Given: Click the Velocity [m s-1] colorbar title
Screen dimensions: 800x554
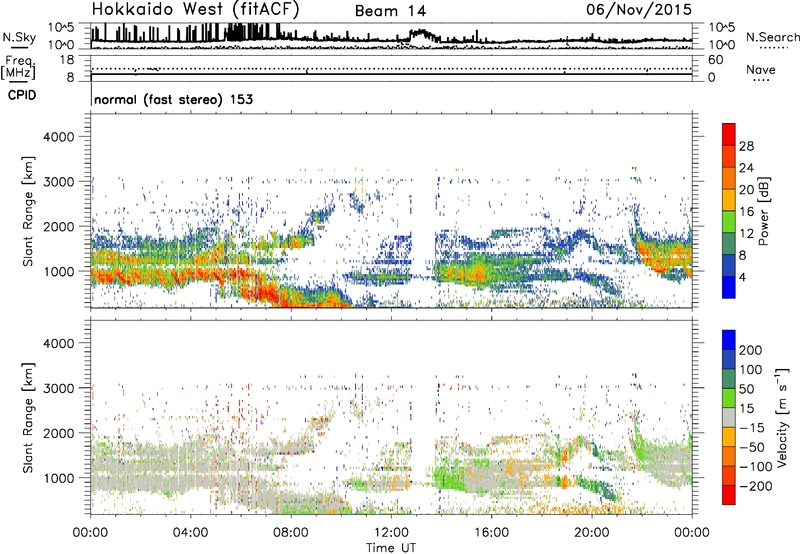Looking at the screenshot, I should point(783,417).
